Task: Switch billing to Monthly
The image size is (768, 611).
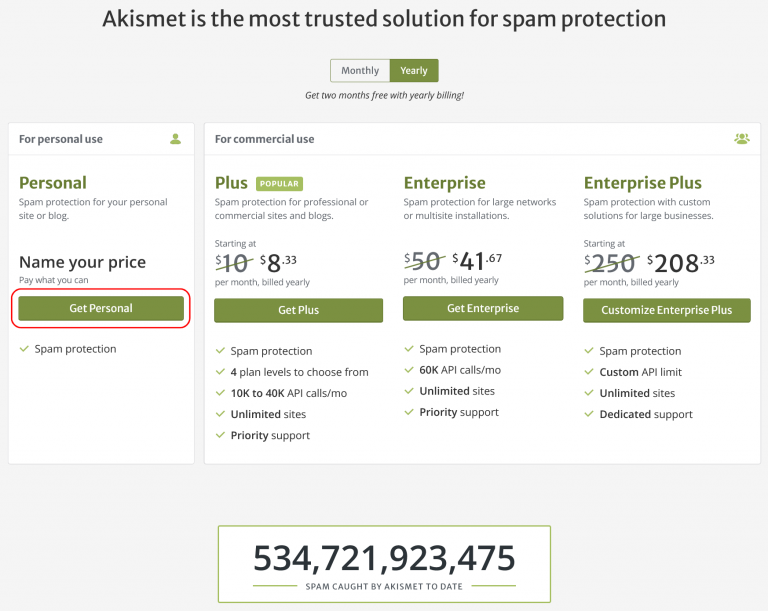Action: 360,71
